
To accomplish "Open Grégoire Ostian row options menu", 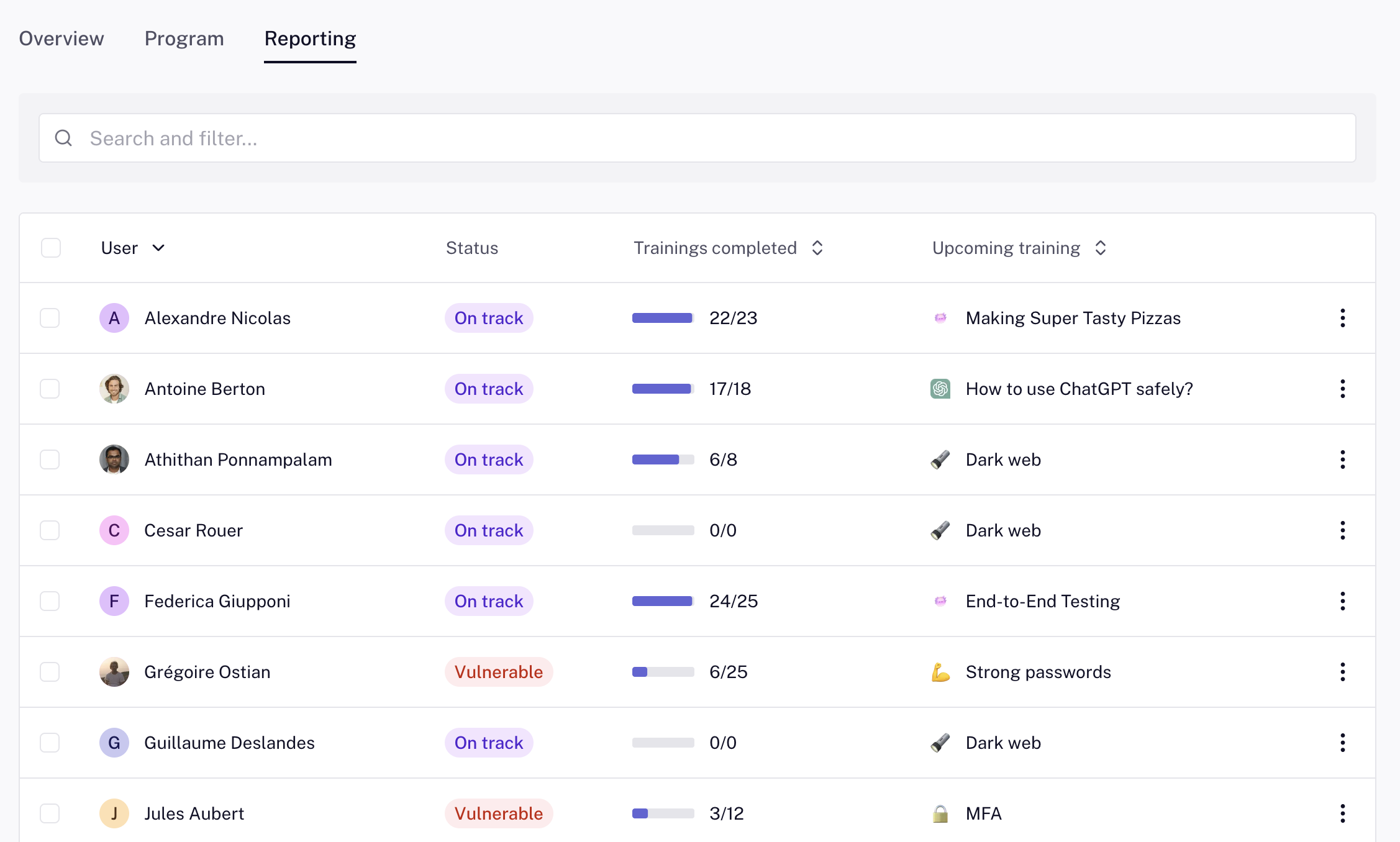I will pyautogui.click(x=1342, y=672).
